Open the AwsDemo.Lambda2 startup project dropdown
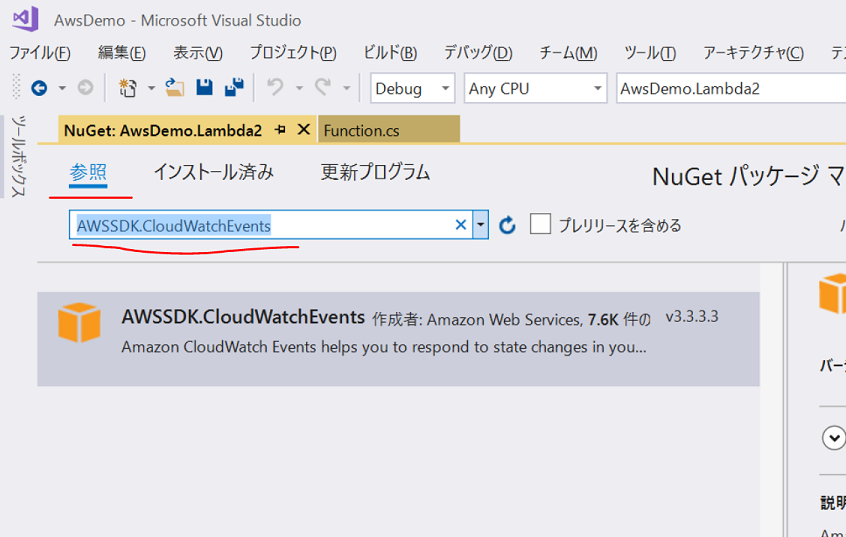846x537 pixels. pyautogui.click(x=731, y=88)
